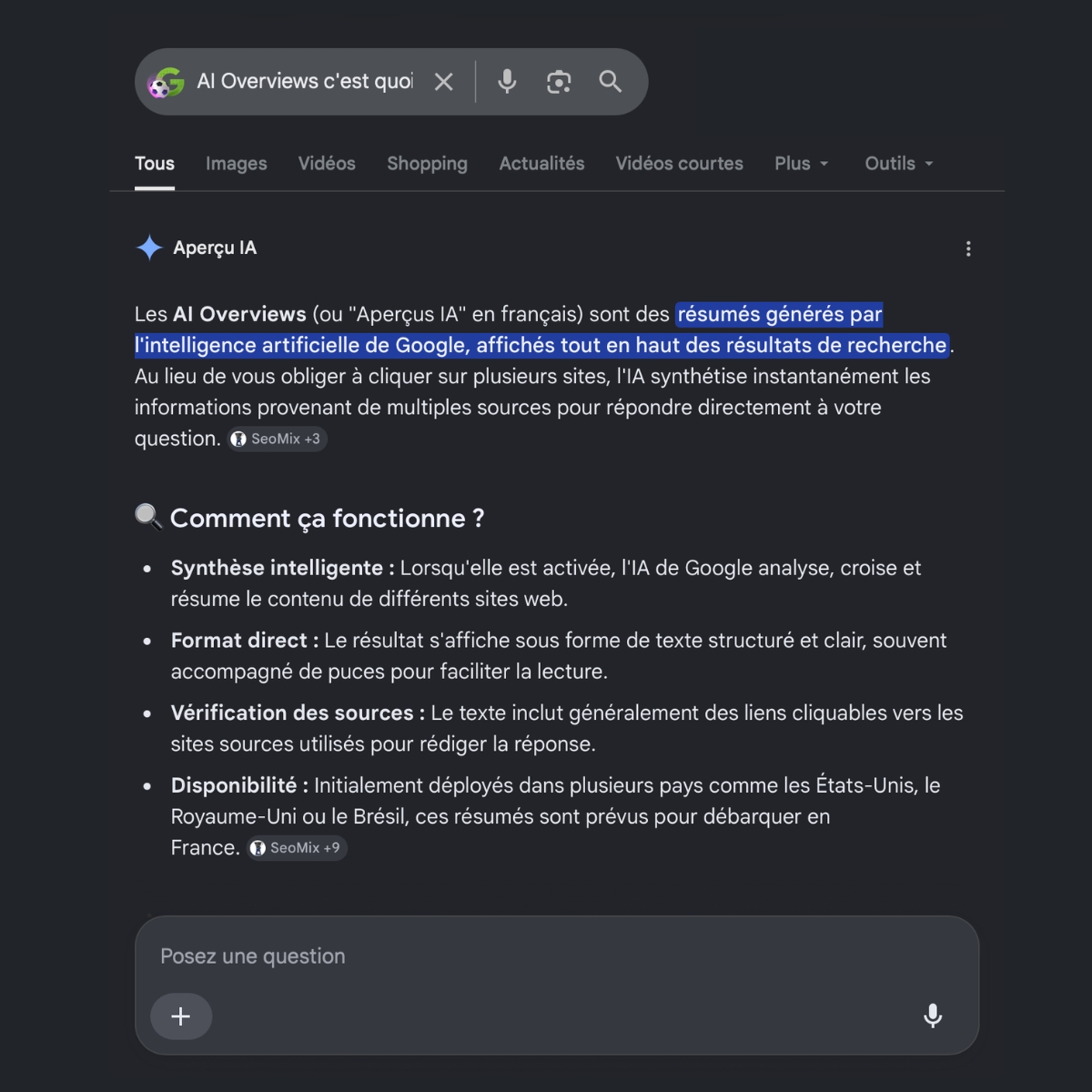
Task: Click the Aperçu IA sparkle icon
Action: point(149,248)
